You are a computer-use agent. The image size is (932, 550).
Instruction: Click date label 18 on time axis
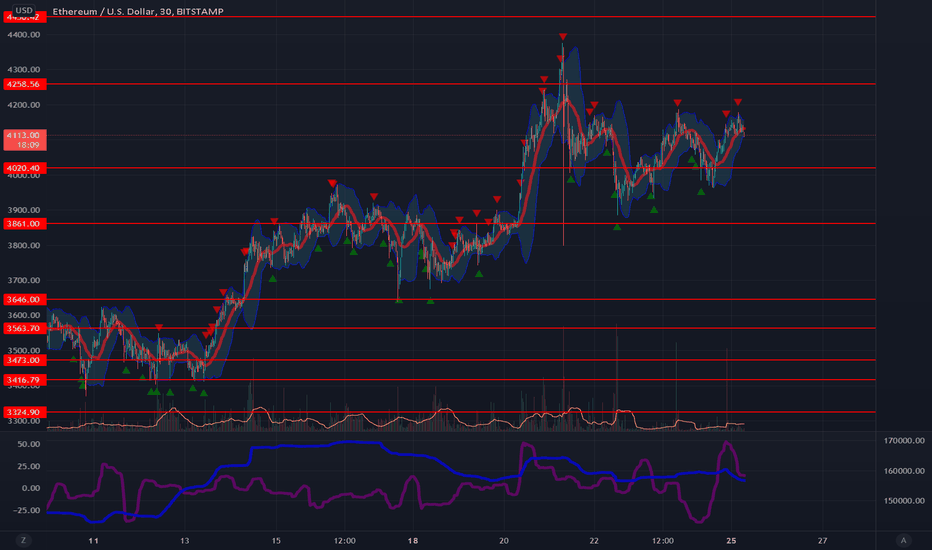click(413, 540)
